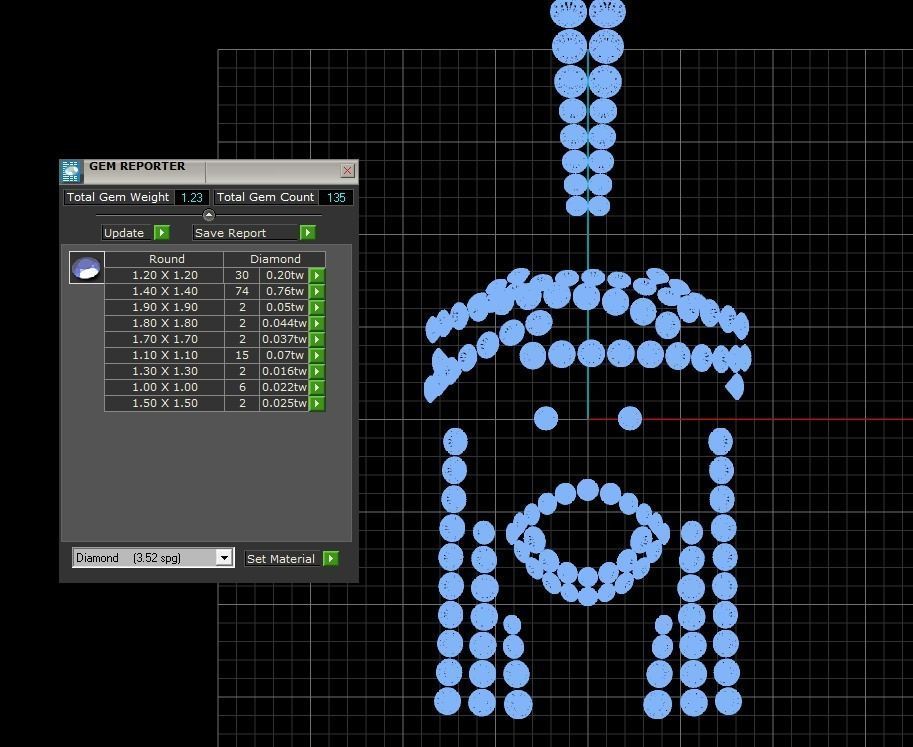
Task: Click green arrow in the 1.50 X 1.50 row
Action: coord(317,403)
